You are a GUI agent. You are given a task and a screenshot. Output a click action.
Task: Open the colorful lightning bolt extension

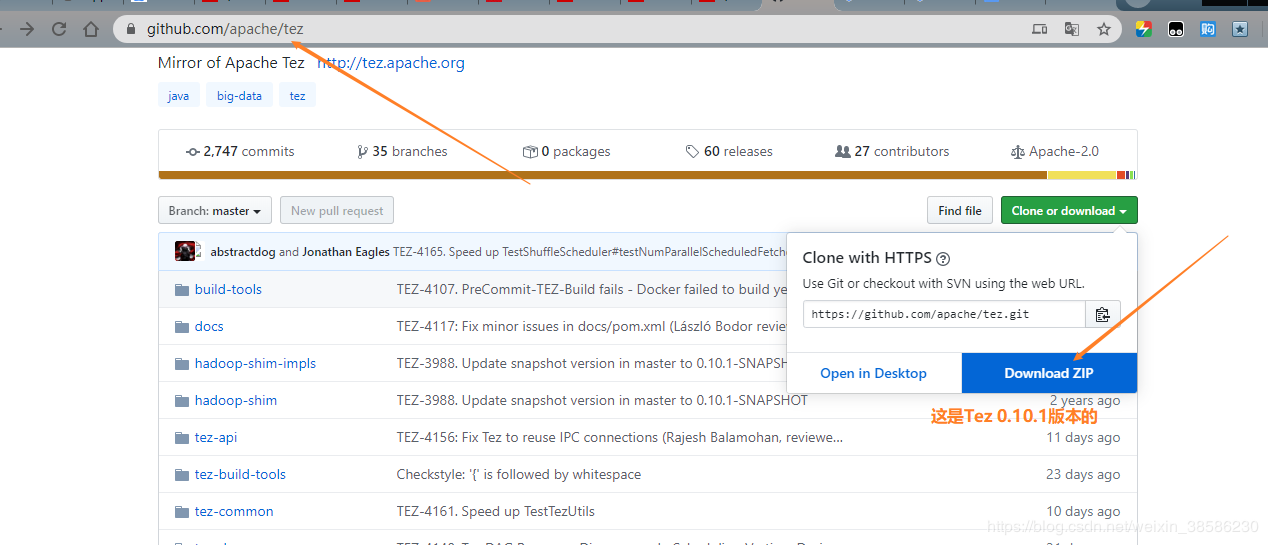[1144, 29]
